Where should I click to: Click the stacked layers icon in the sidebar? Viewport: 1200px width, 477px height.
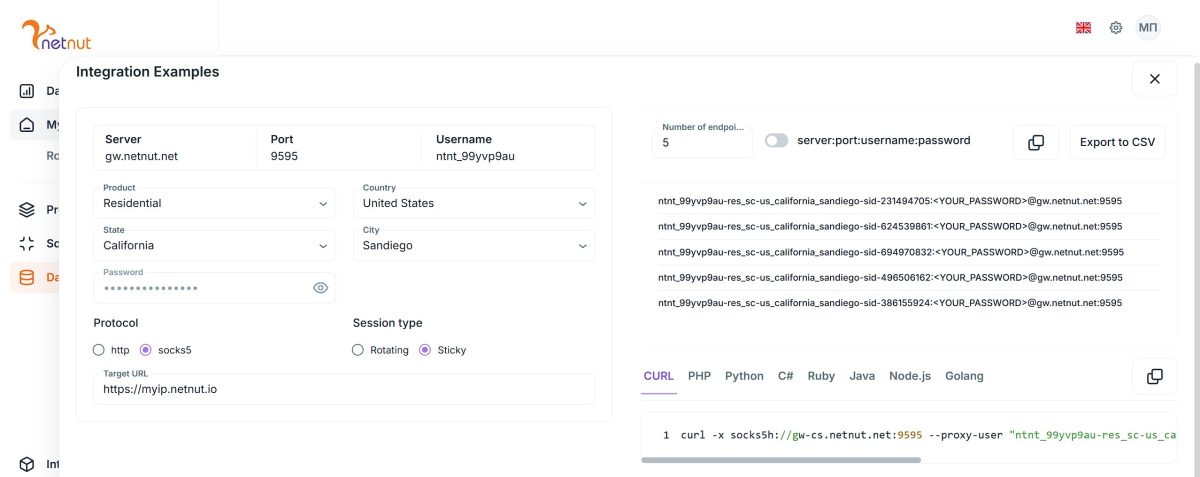point(27,210)
